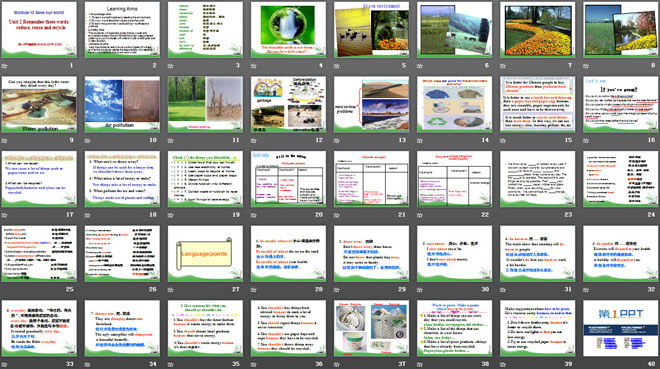Click the animation star icon under slide 19
Image resolution: width=660 pixels, height=369 pixels.
tap(171, 215)
